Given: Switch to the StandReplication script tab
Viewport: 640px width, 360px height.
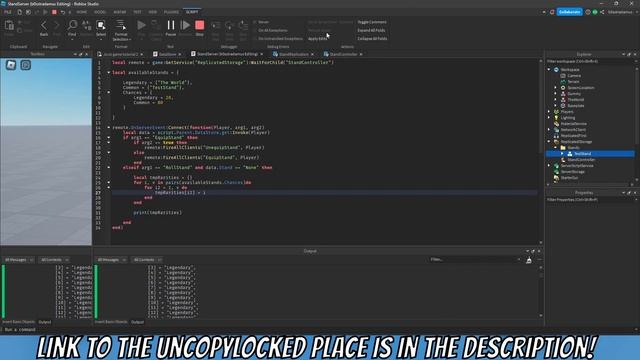Looking at the screenshot, I should coord(293,54).
